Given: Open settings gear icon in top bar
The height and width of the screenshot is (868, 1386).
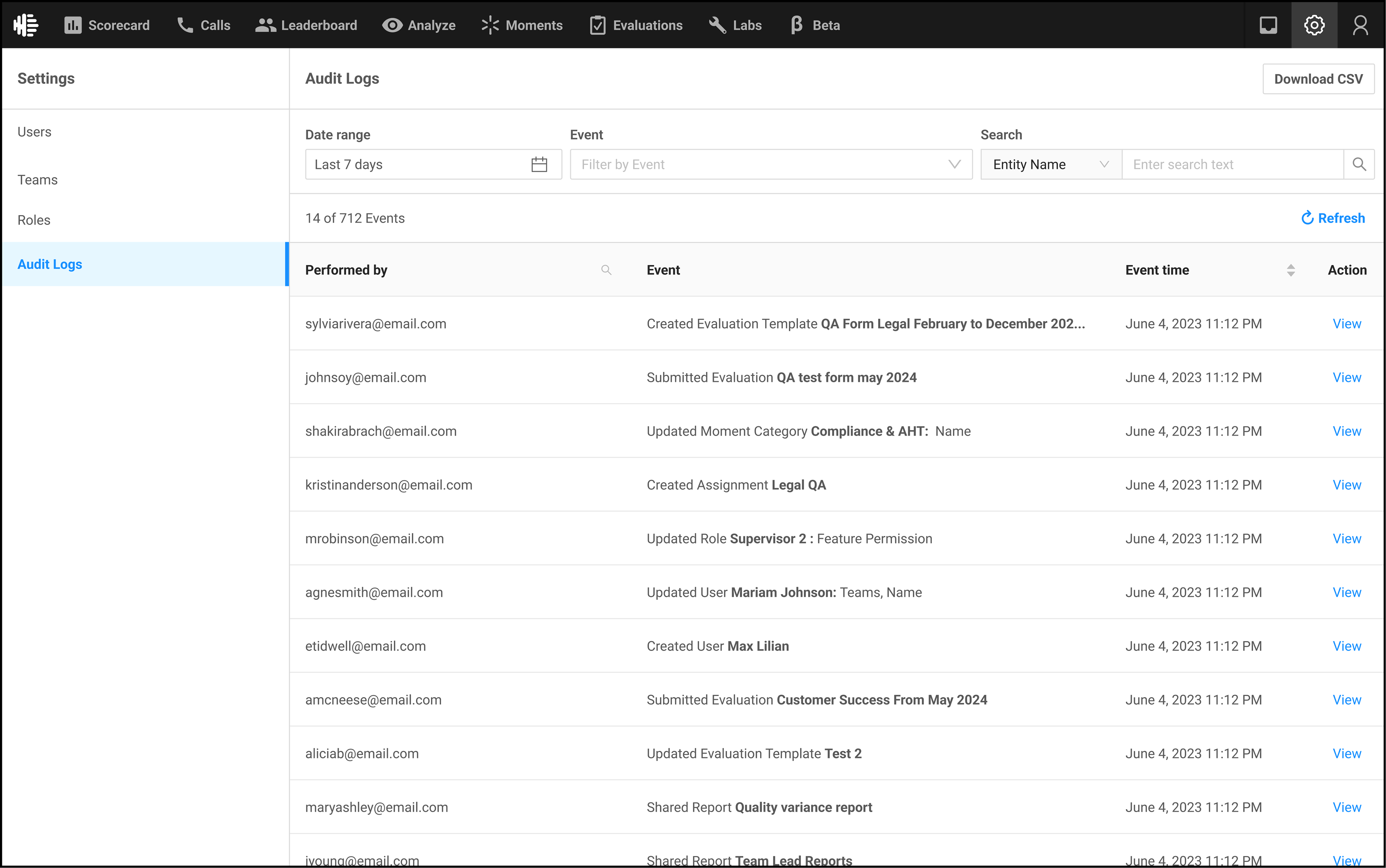Looking at the screenshot, I should click(x=1314, y=25).
